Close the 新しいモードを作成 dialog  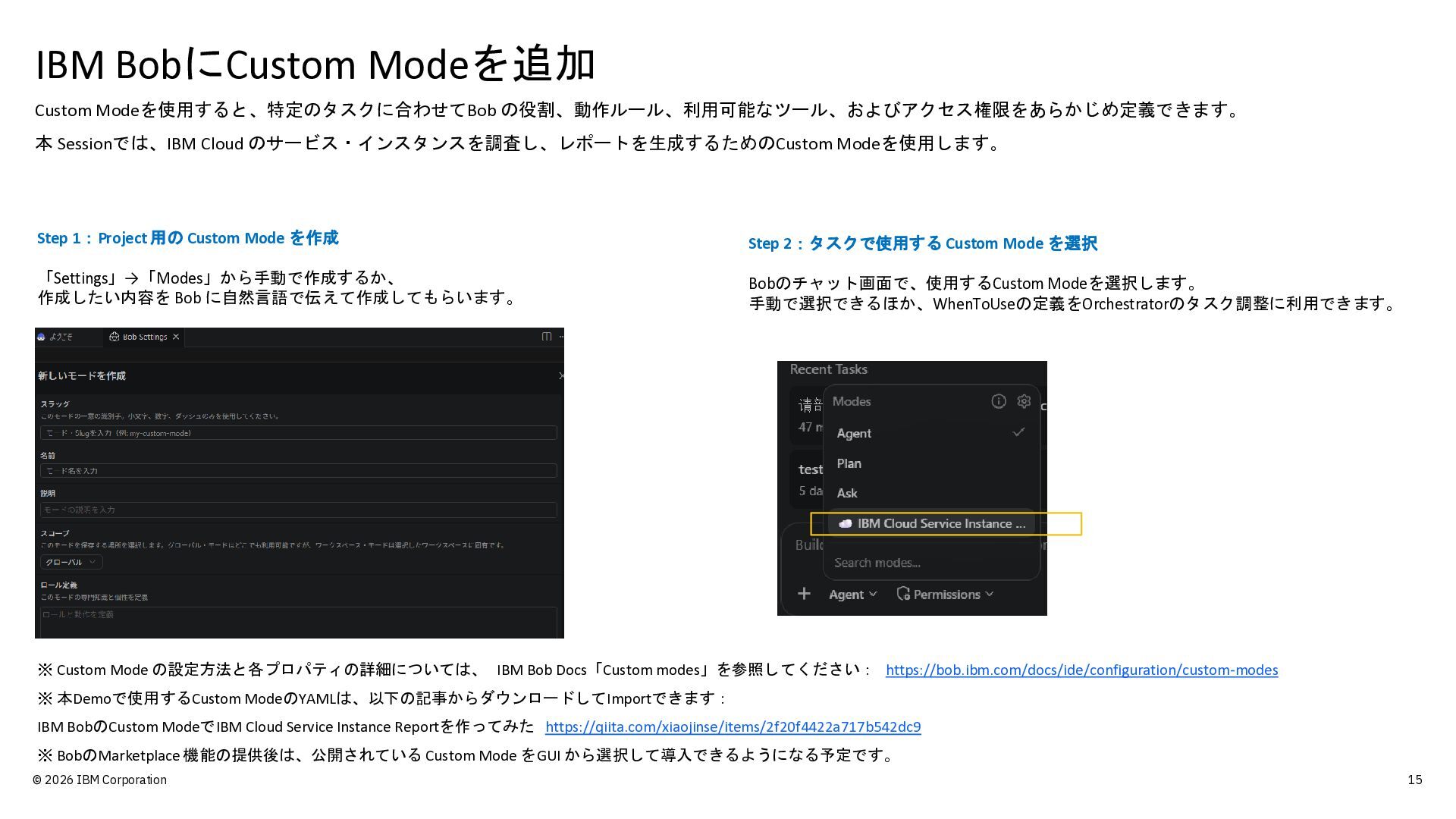[561, 375]
